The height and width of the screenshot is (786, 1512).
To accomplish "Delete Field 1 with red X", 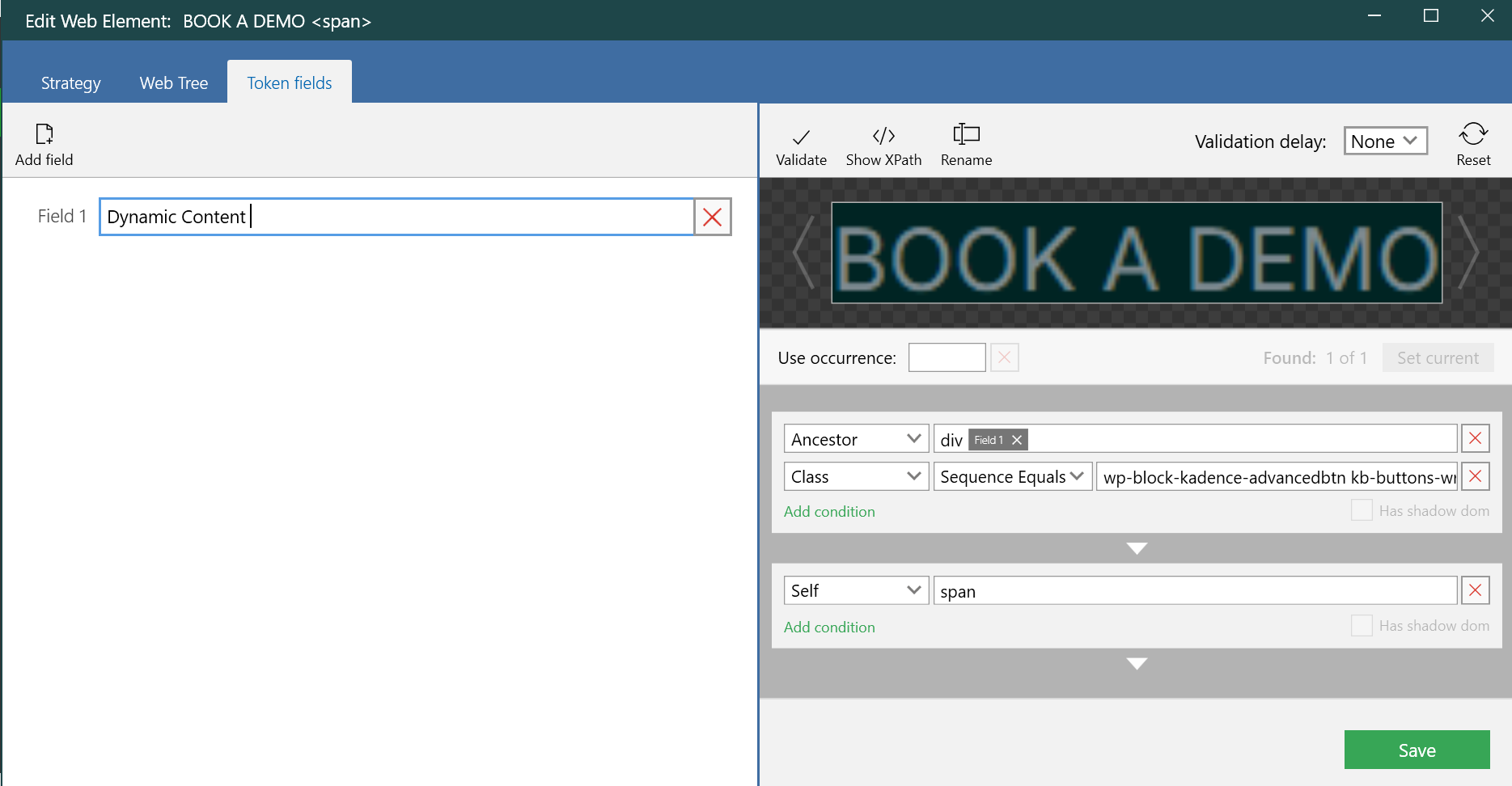I will point(713,217).
